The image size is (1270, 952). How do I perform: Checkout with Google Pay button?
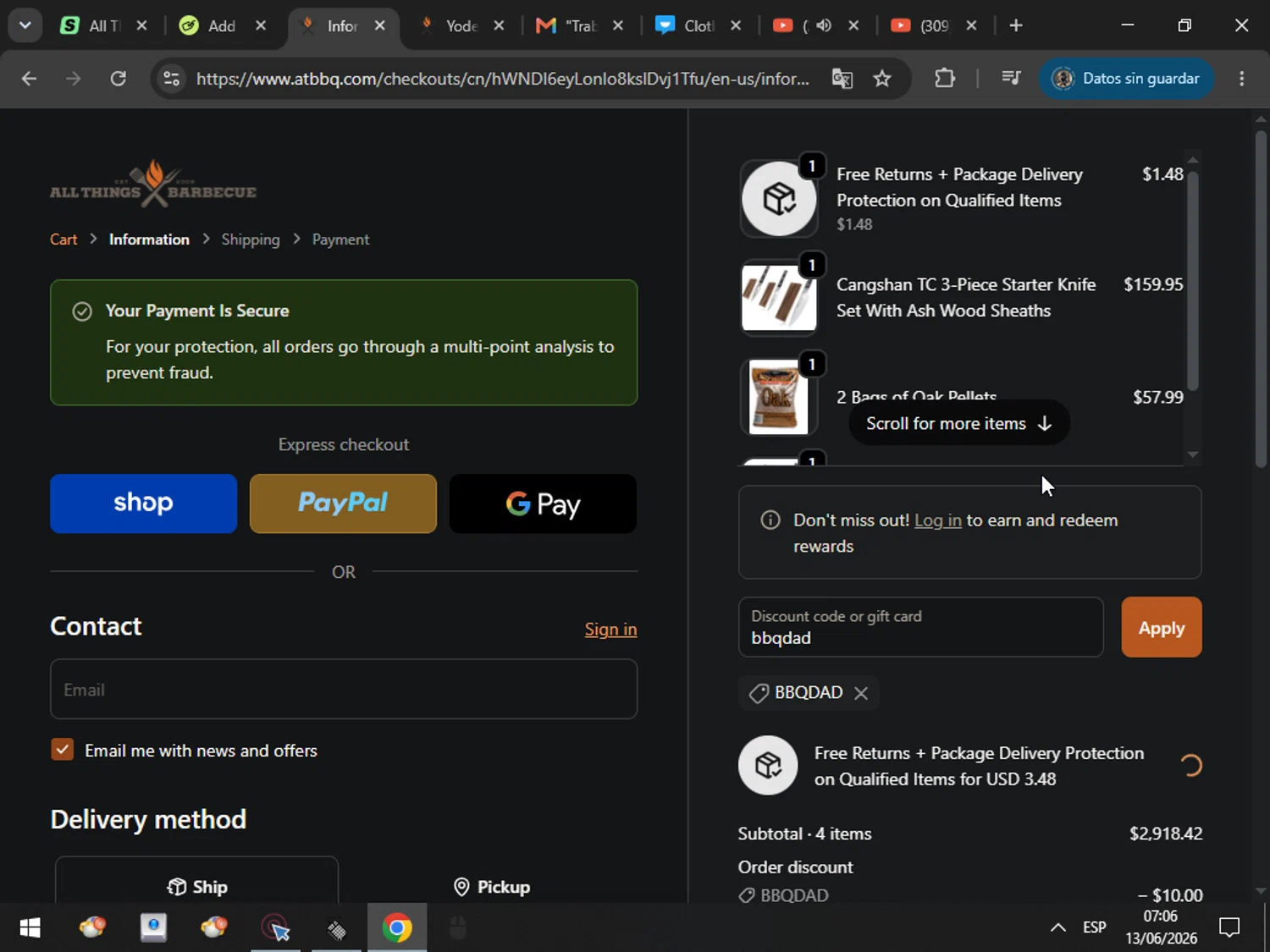click(543, 504)
